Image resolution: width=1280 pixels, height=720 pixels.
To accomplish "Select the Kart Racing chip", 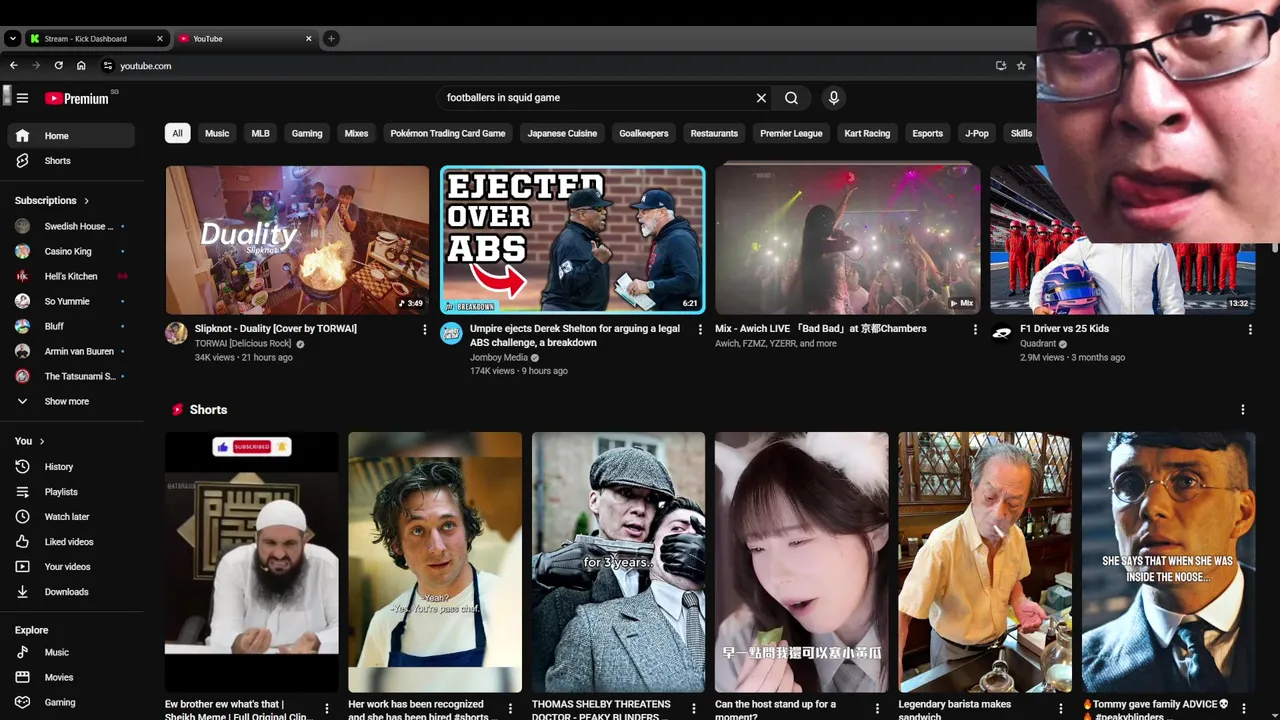I will coord(867,133).
